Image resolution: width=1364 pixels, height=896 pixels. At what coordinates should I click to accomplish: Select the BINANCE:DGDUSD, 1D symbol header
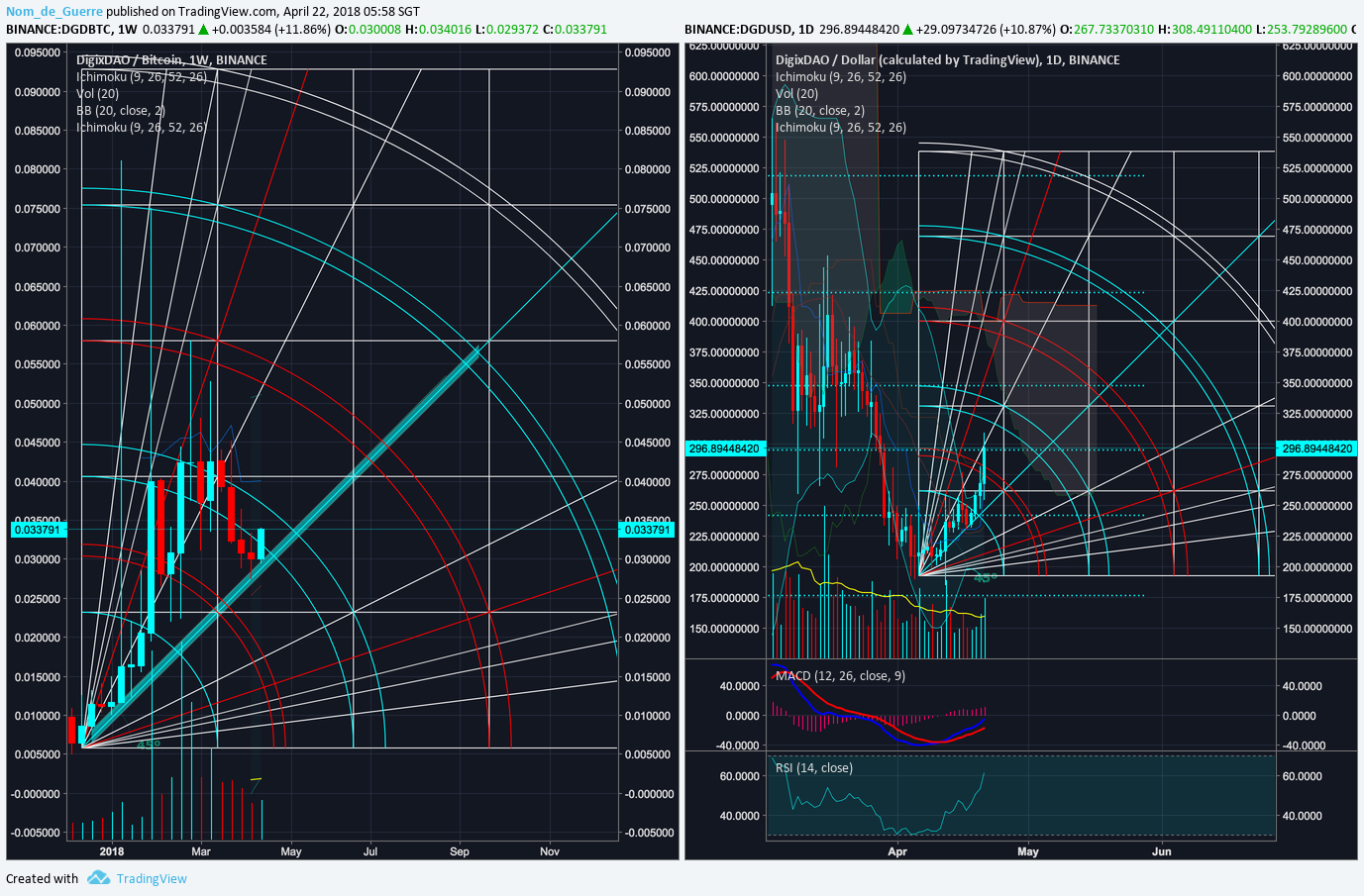tap(749, 29)
